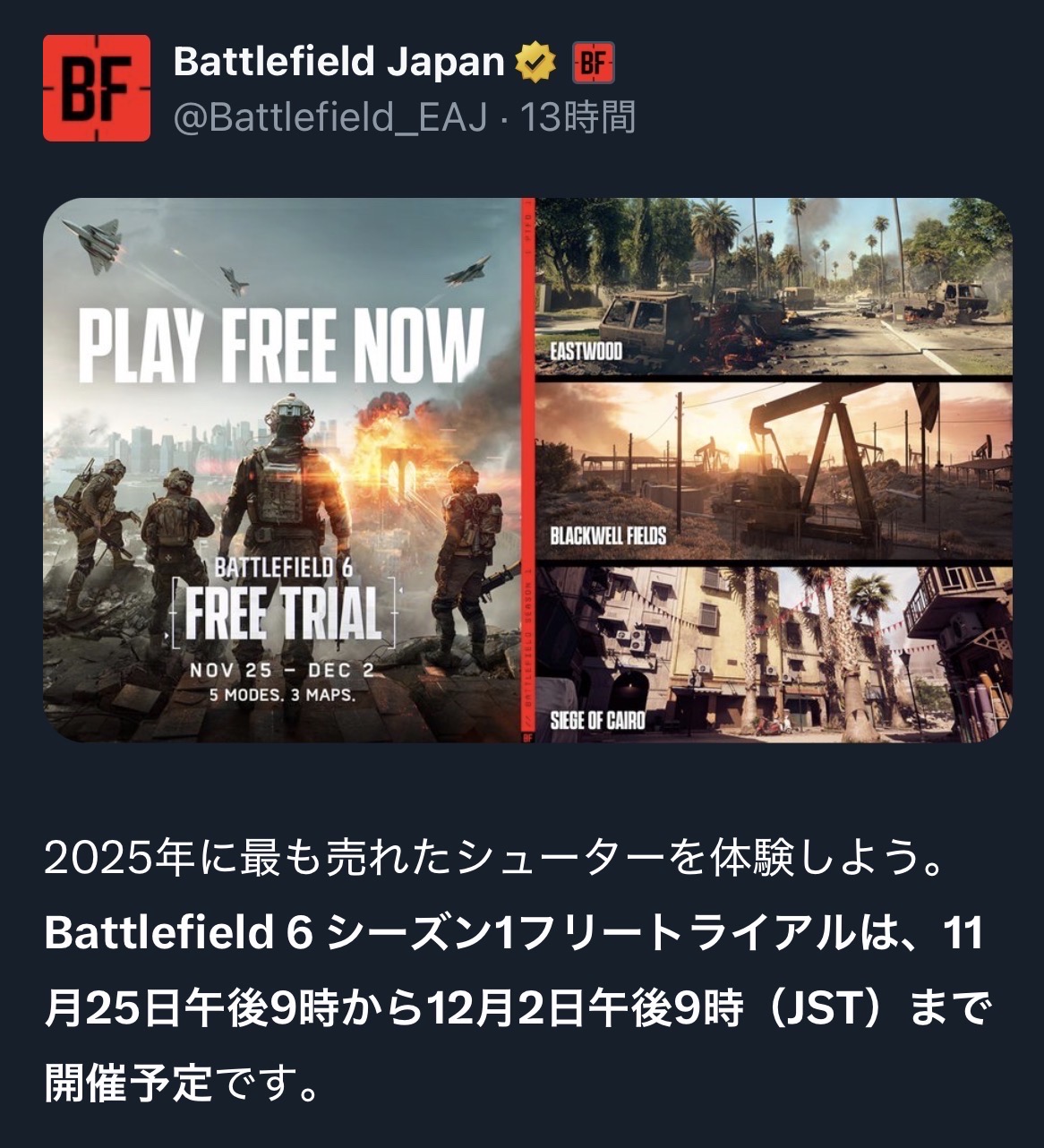Click the 13時間 post timestamp
Screen dimensions: 1044x1148
click(x=578, y=117)
